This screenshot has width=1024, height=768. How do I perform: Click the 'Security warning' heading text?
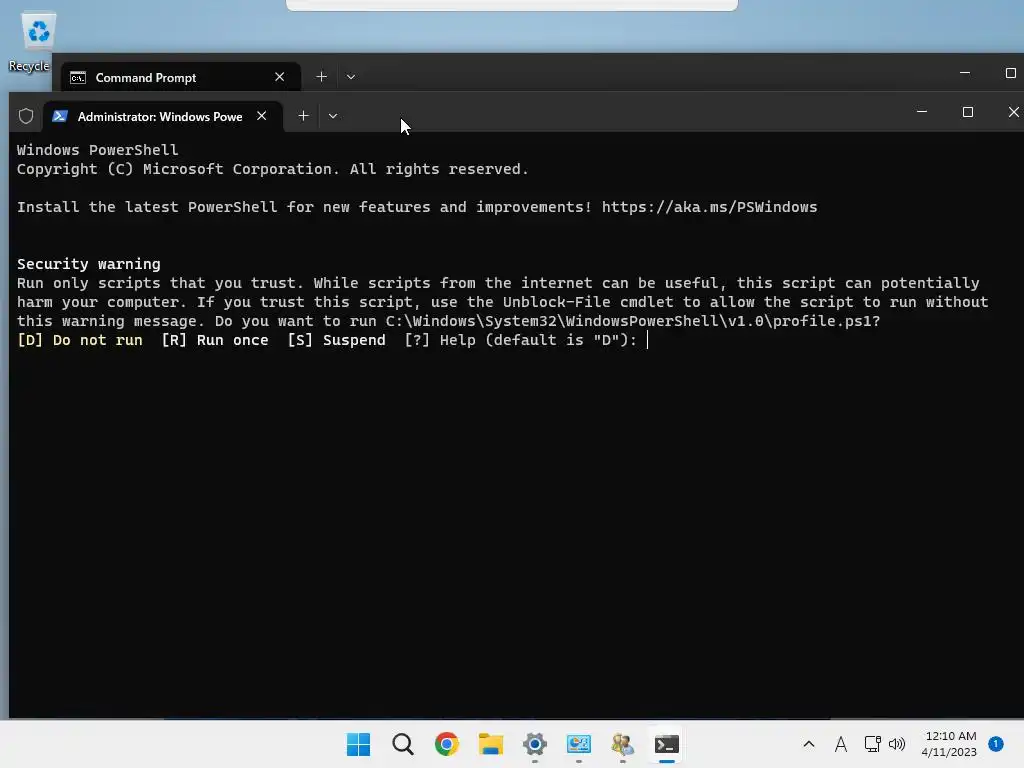click(x=89, y=264)
